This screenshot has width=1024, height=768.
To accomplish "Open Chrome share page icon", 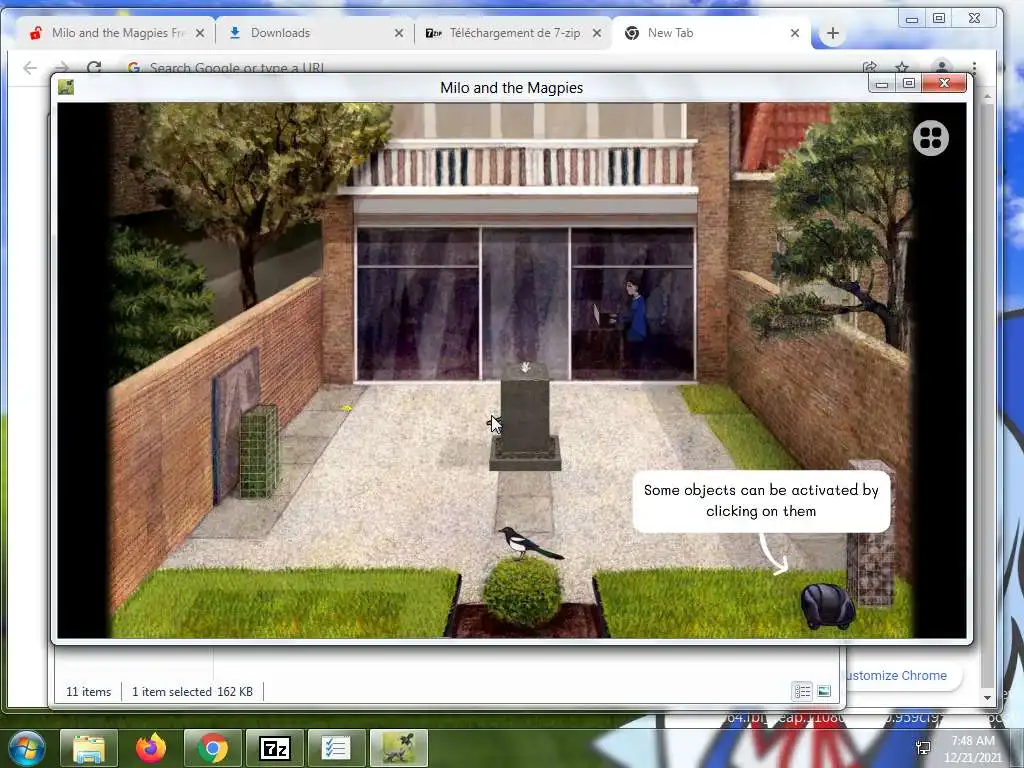I will (x=869, y=67).
